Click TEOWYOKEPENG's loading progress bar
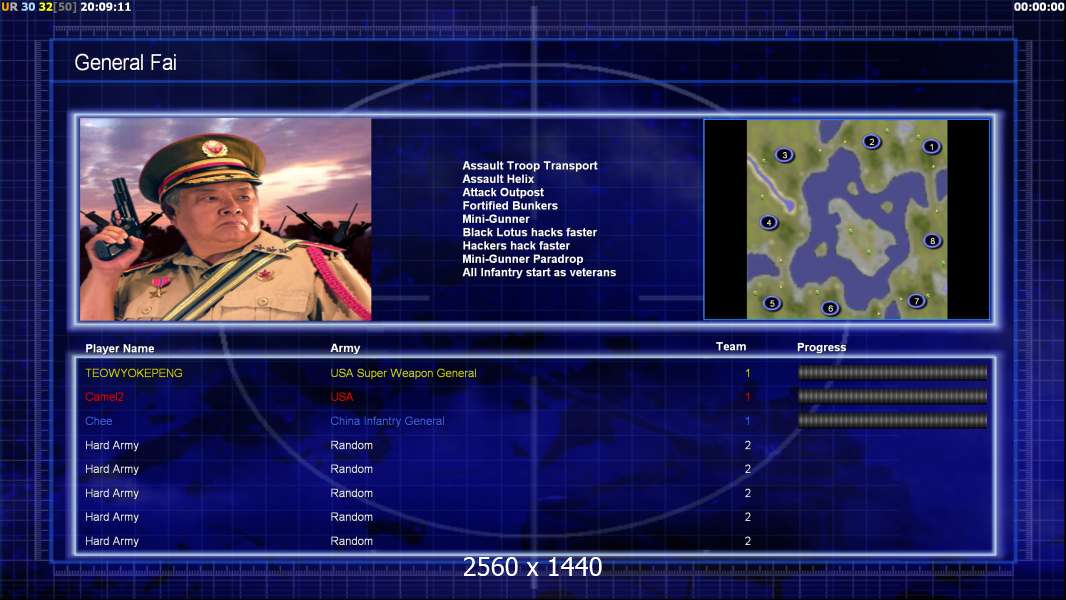Image resolution: width=1066 pixels, height=600 pixels. pos(893,372)
